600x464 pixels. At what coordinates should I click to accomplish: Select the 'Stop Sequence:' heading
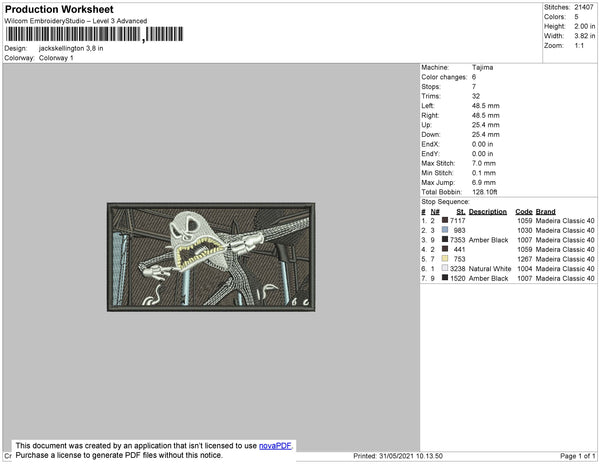[445, 202]
